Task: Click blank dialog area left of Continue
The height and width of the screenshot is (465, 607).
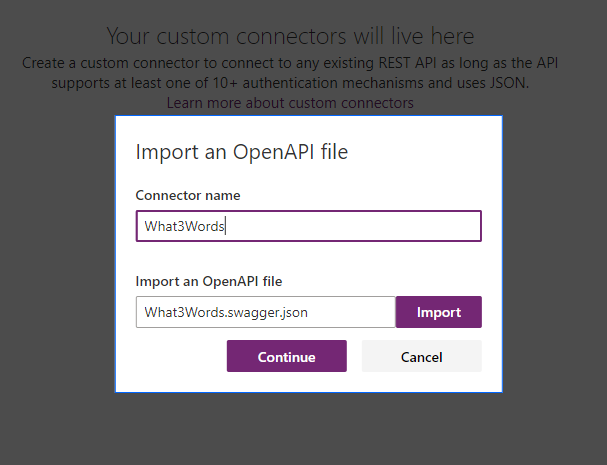Action: (x=170, y=357)
